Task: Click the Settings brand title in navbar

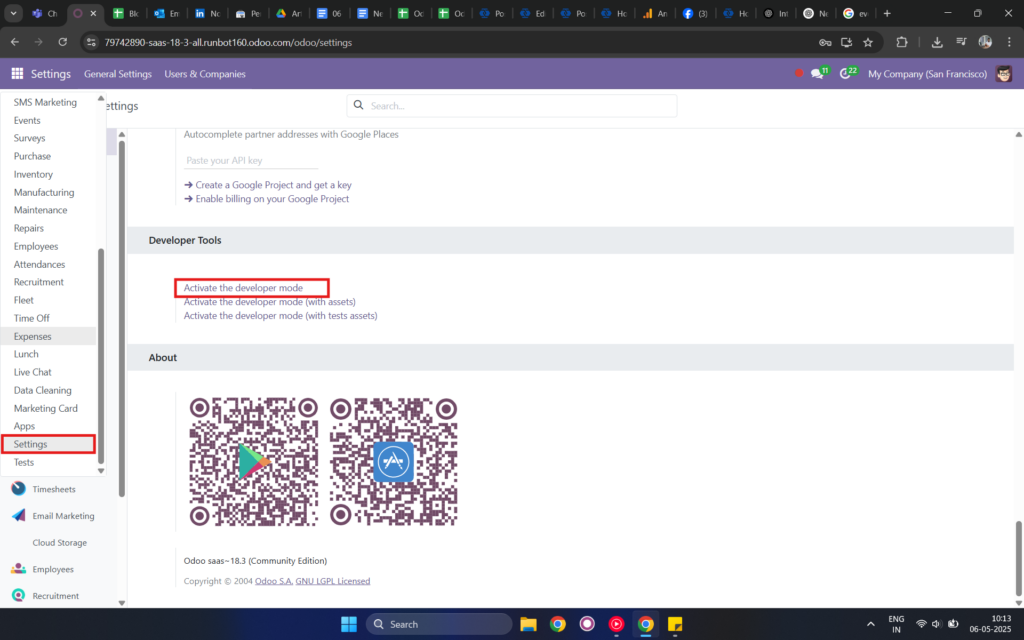Action: point(50,74)
